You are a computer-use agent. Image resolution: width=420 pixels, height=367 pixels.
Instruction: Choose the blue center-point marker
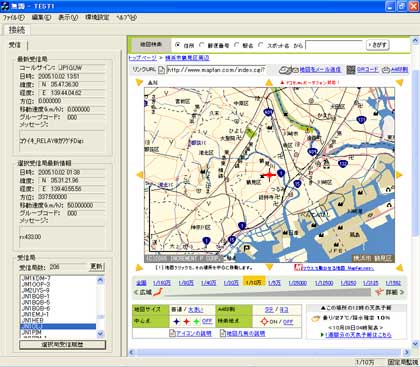(177, 321)
